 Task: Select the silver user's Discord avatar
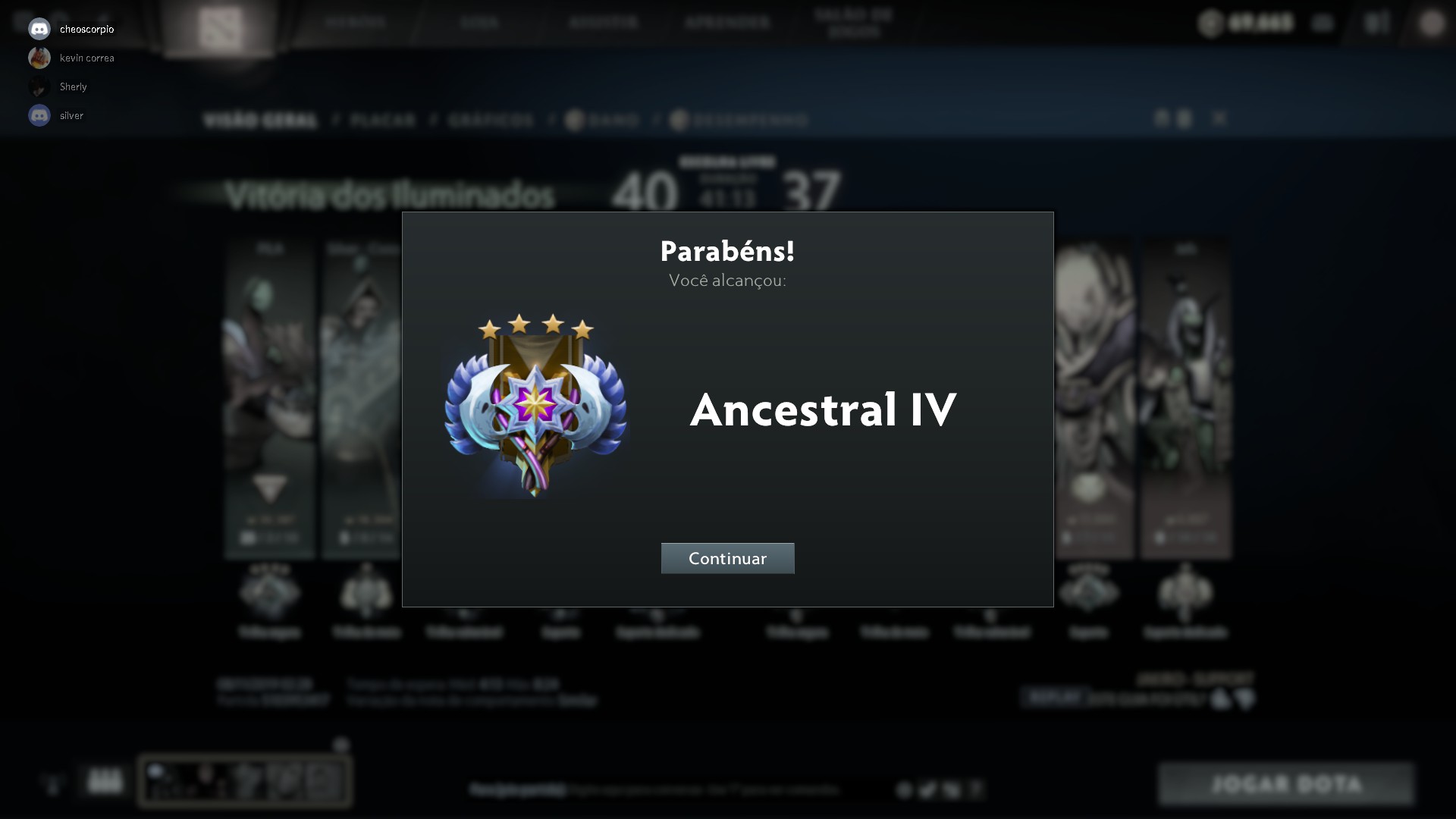pos(39,115)
